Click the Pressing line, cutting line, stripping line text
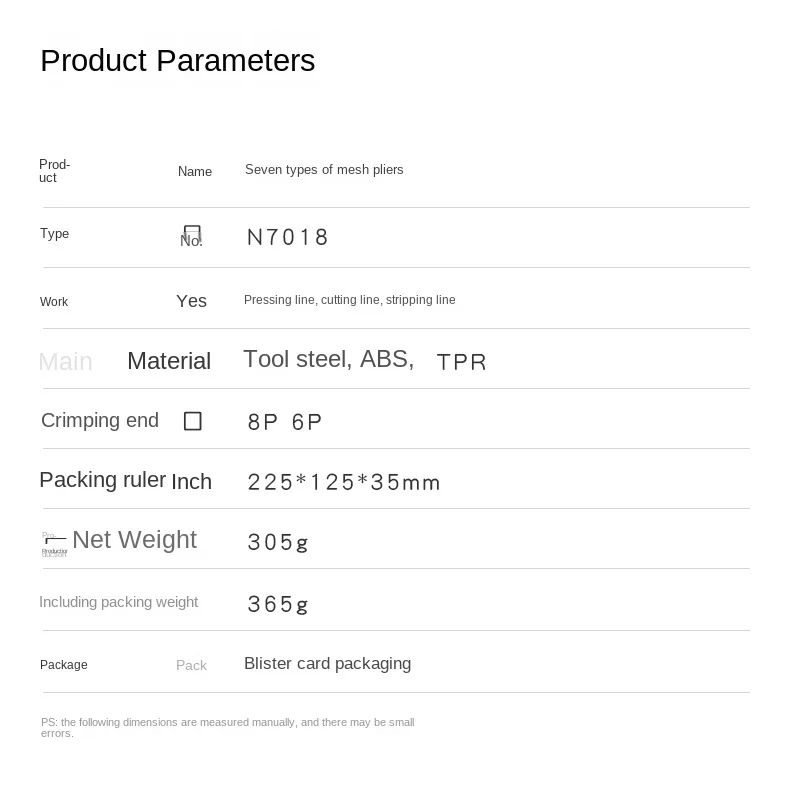This screenshot has height=805, width=790. coord(349,300)
